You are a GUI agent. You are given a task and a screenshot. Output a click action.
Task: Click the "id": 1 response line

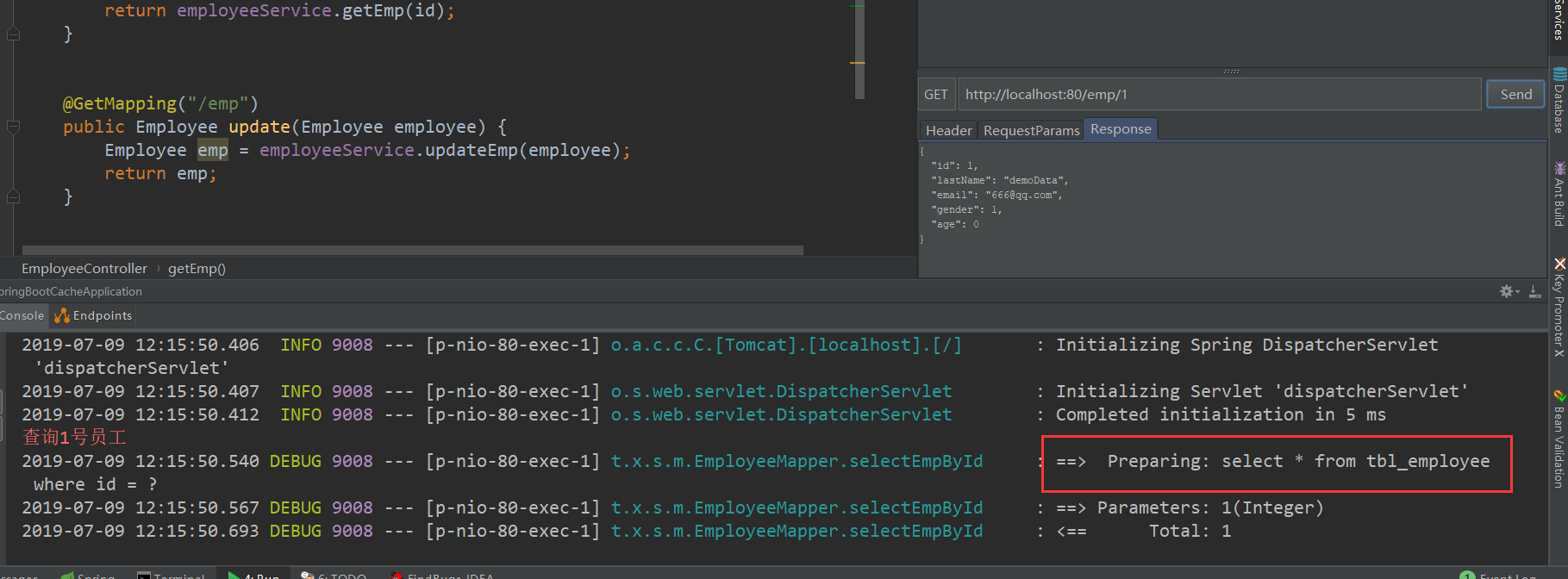(954, 165)
